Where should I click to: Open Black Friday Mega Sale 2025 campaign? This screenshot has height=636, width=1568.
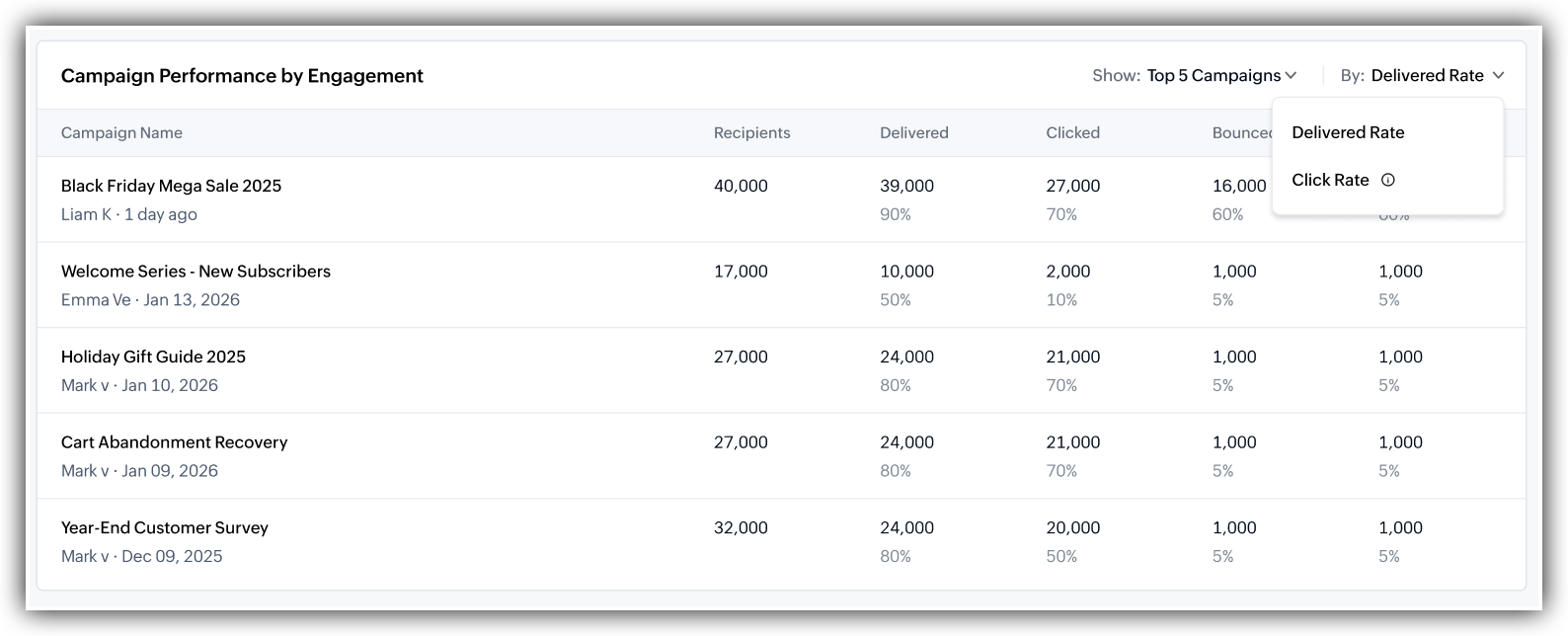pos(171,186)
